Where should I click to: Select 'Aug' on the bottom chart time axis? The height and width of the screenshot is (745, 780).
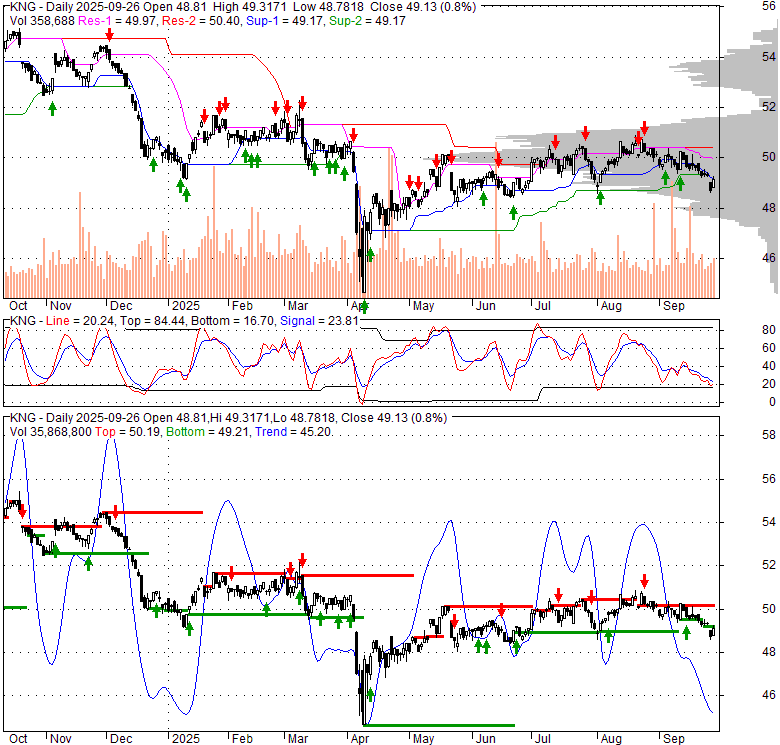[x=611, y=739]
